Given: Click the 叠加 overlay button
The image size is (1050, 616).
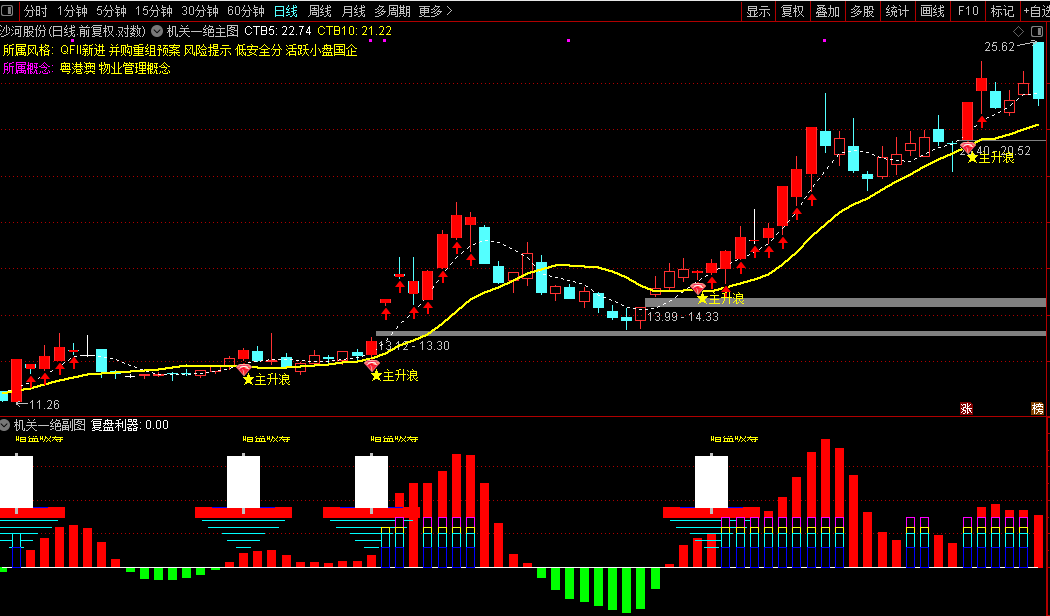Looking at the screenshot, I should click(x=828, y=11).
